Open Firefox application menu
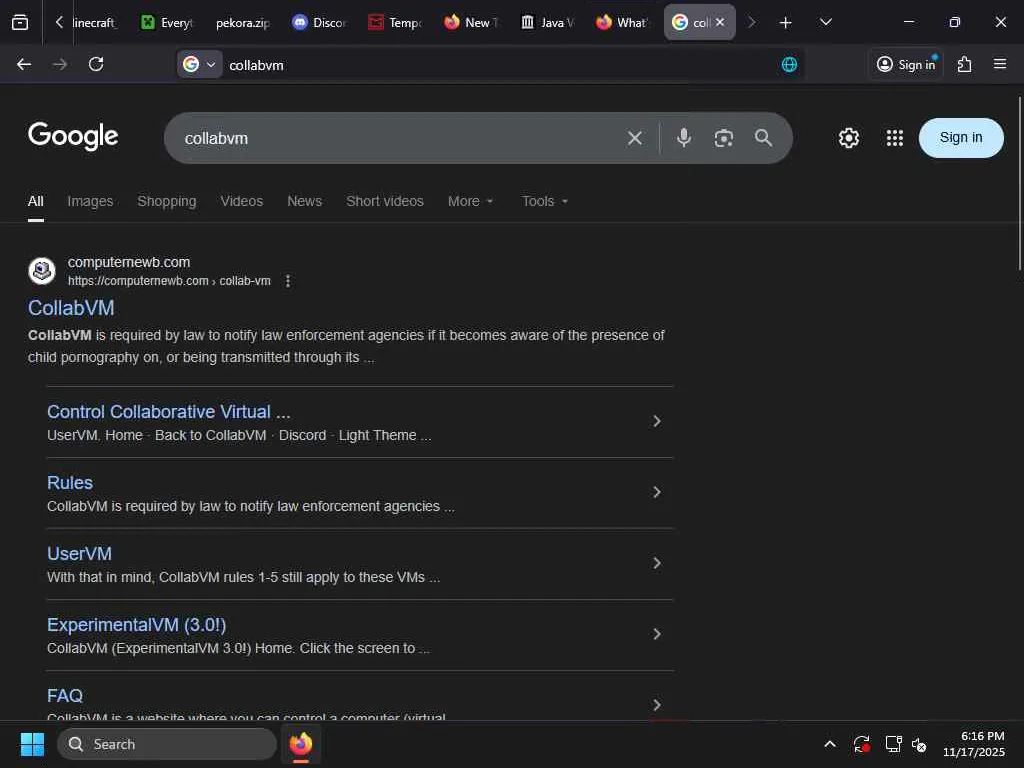This screenshot has width=1024, height=768. (x=1000, y=64)
